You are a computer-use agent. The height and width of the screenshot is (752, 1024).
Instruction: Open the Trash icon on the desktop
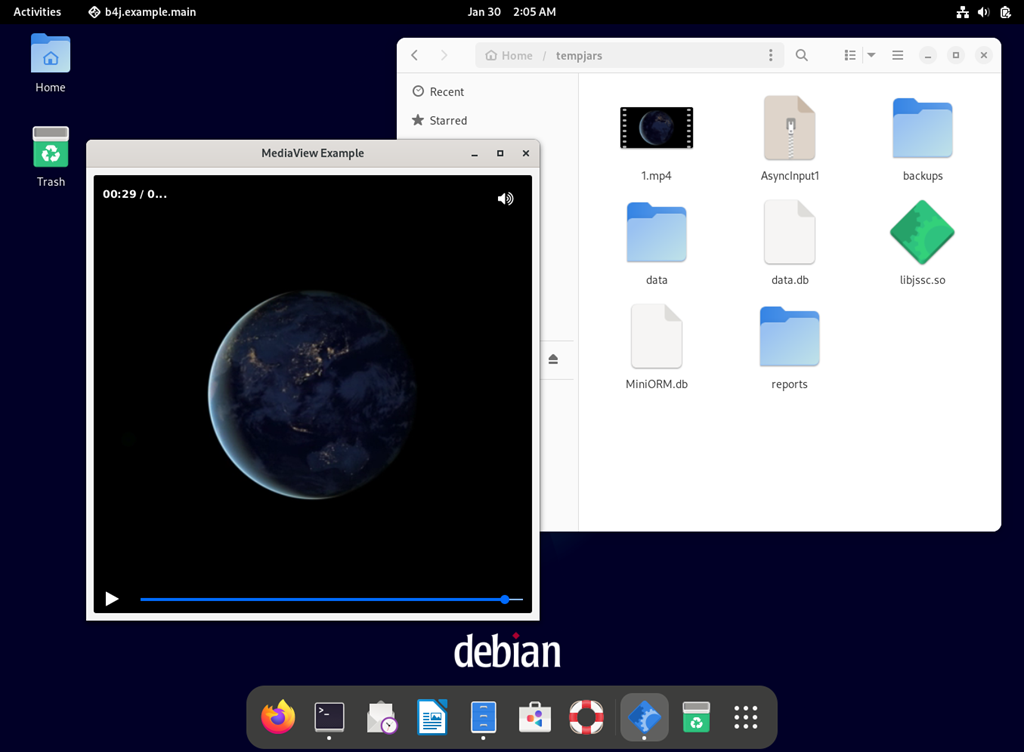(50, 147)
